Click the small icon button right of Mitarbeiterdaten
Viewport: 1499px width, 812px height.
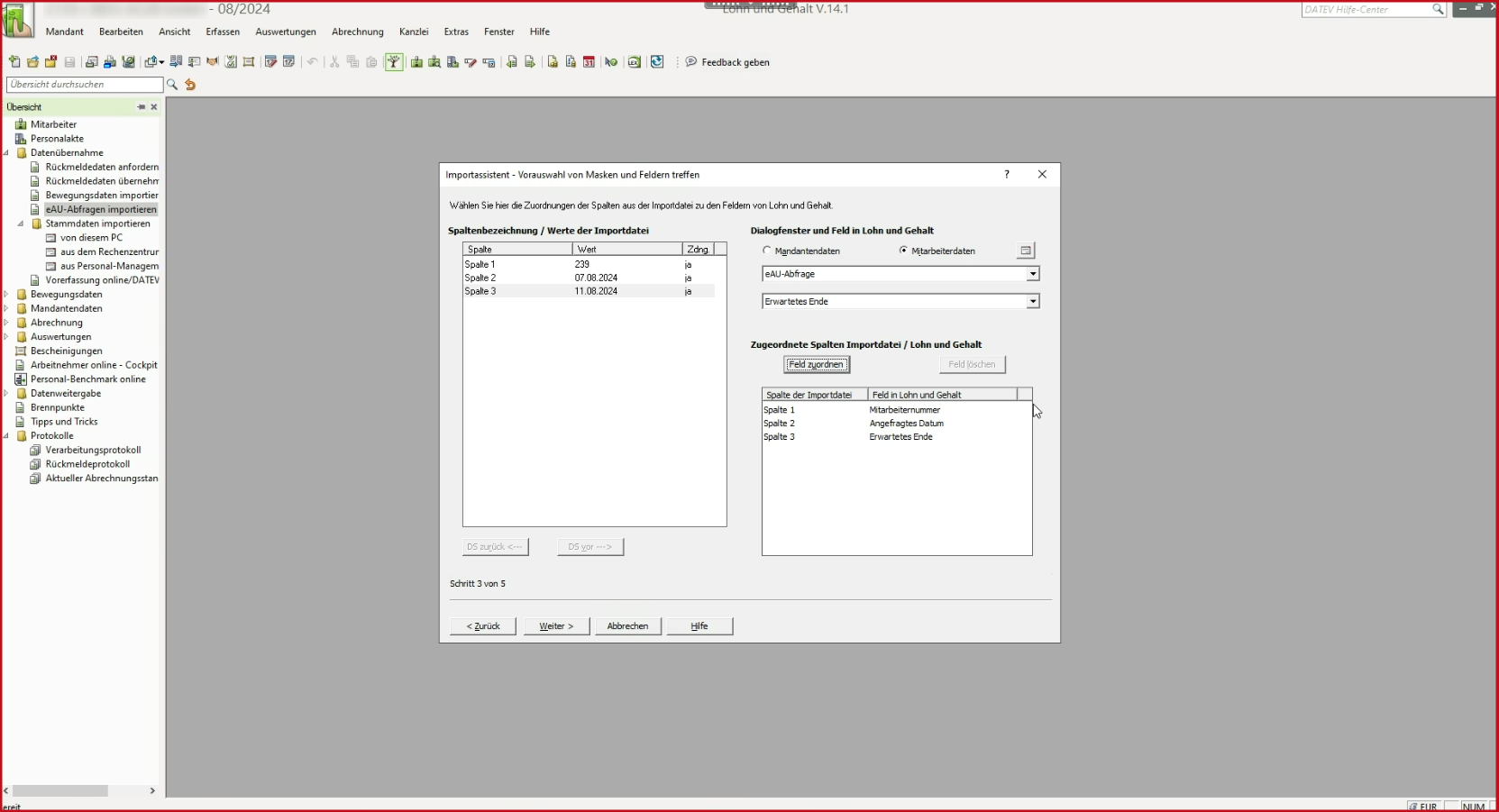point(1026,251)
